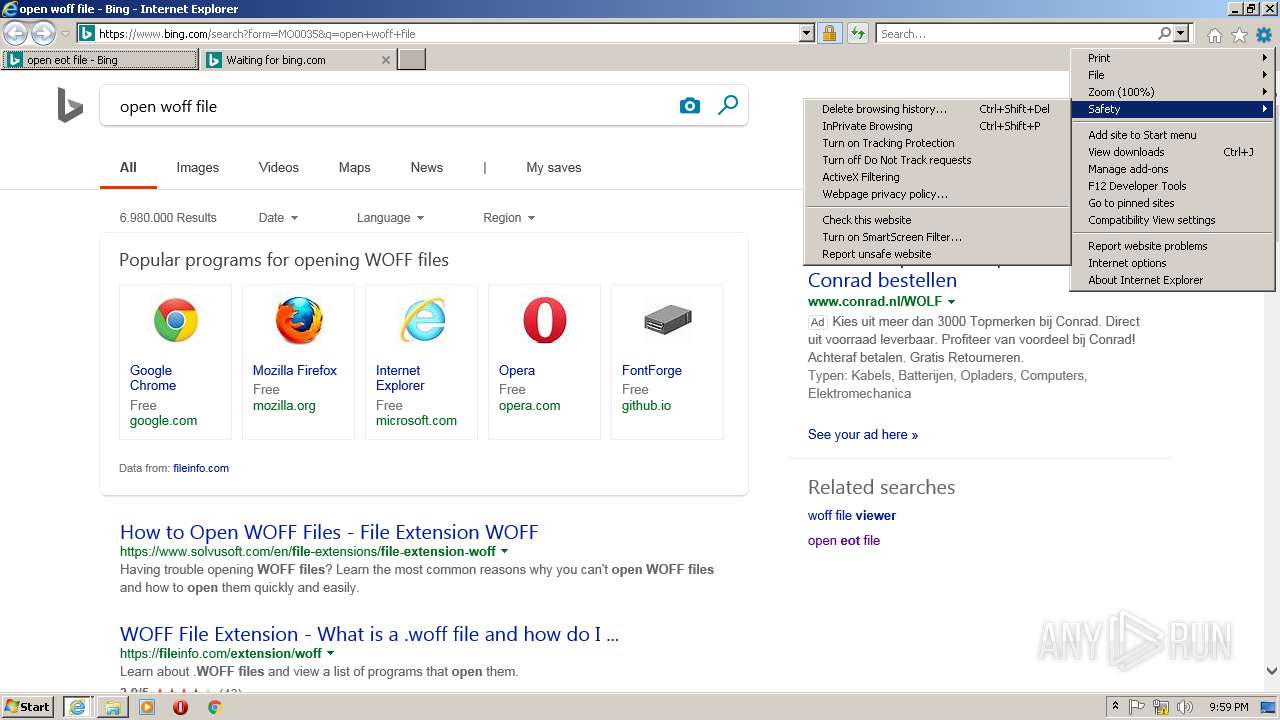Launch media player from taskbar
The width and height of the screenshot is (1280, 720).
(x=147, y=707)
